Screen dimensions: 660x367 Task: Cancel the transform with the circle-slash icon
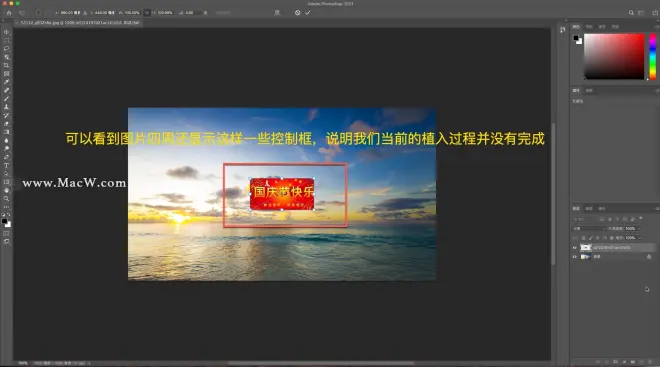pyautogui.click(x=297, y=13)
